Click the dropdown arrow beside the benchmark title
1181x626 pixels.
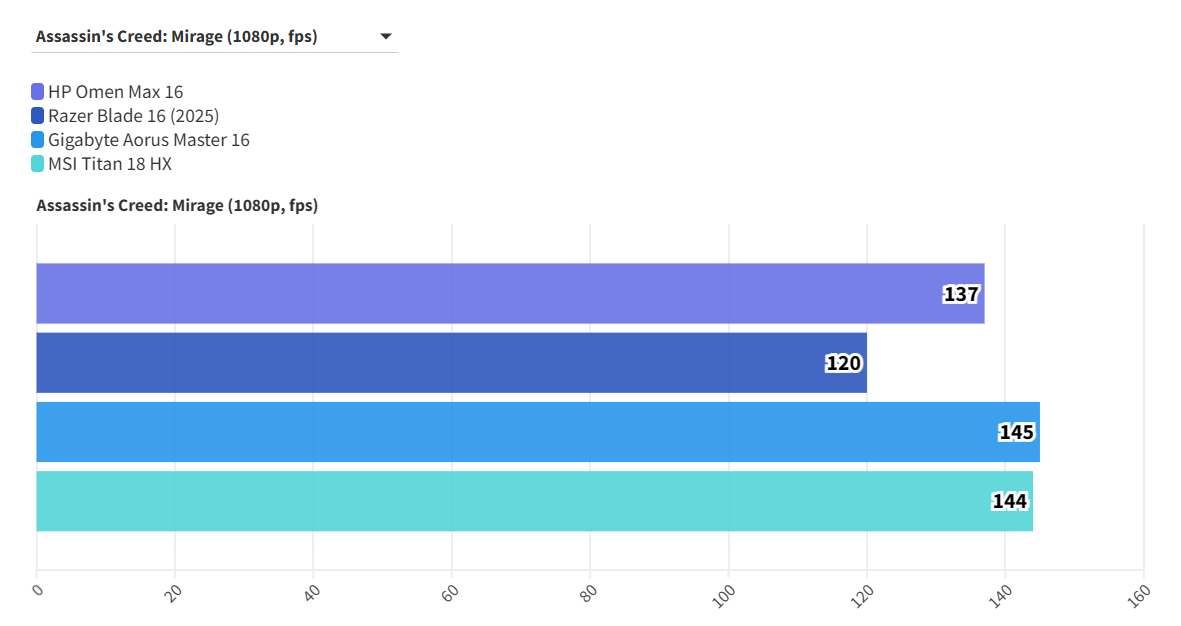(386, 37)
